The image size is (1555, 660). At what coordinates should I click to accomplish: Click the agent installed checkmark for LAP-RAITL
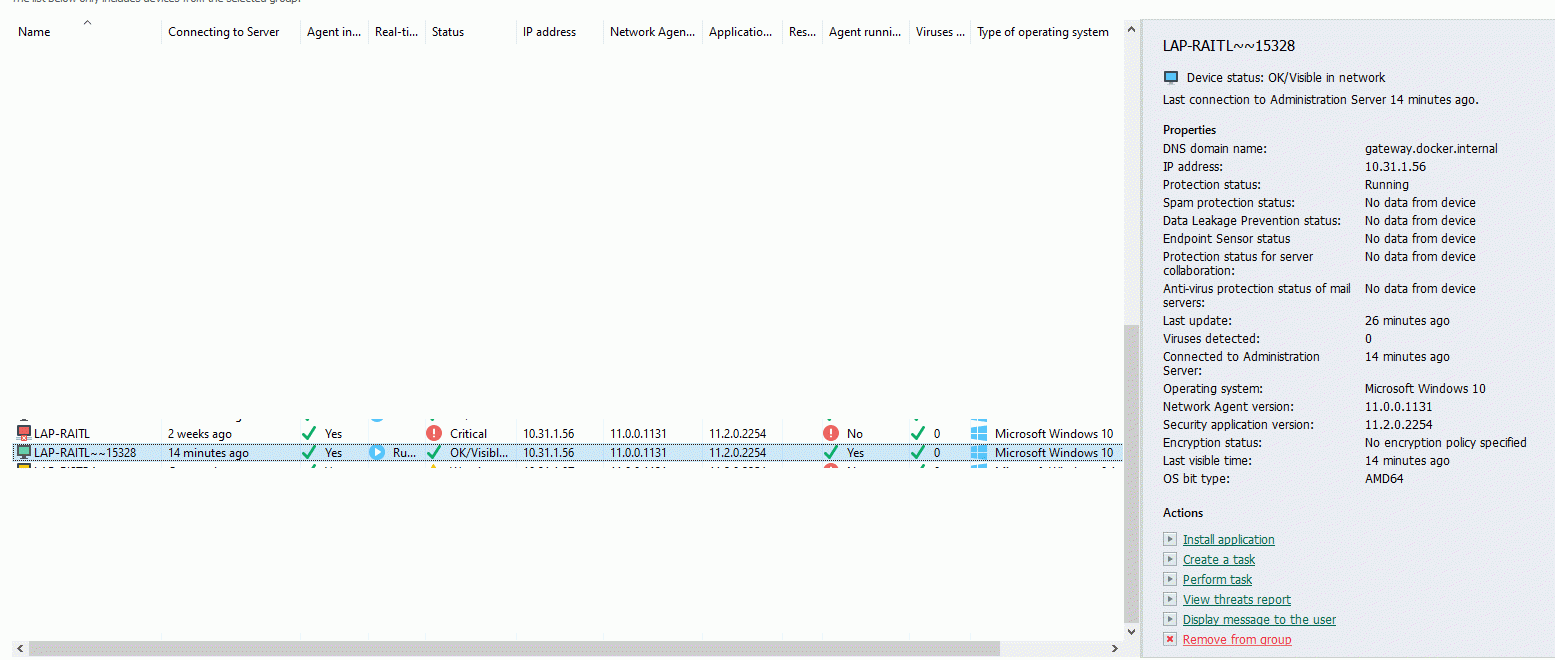(309, 433)
